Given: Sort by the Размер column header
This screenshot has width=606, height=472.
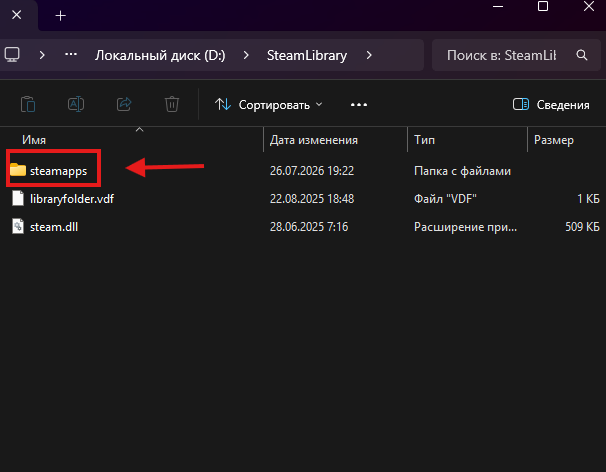Looking at the screenshot, I should point(553,140).
